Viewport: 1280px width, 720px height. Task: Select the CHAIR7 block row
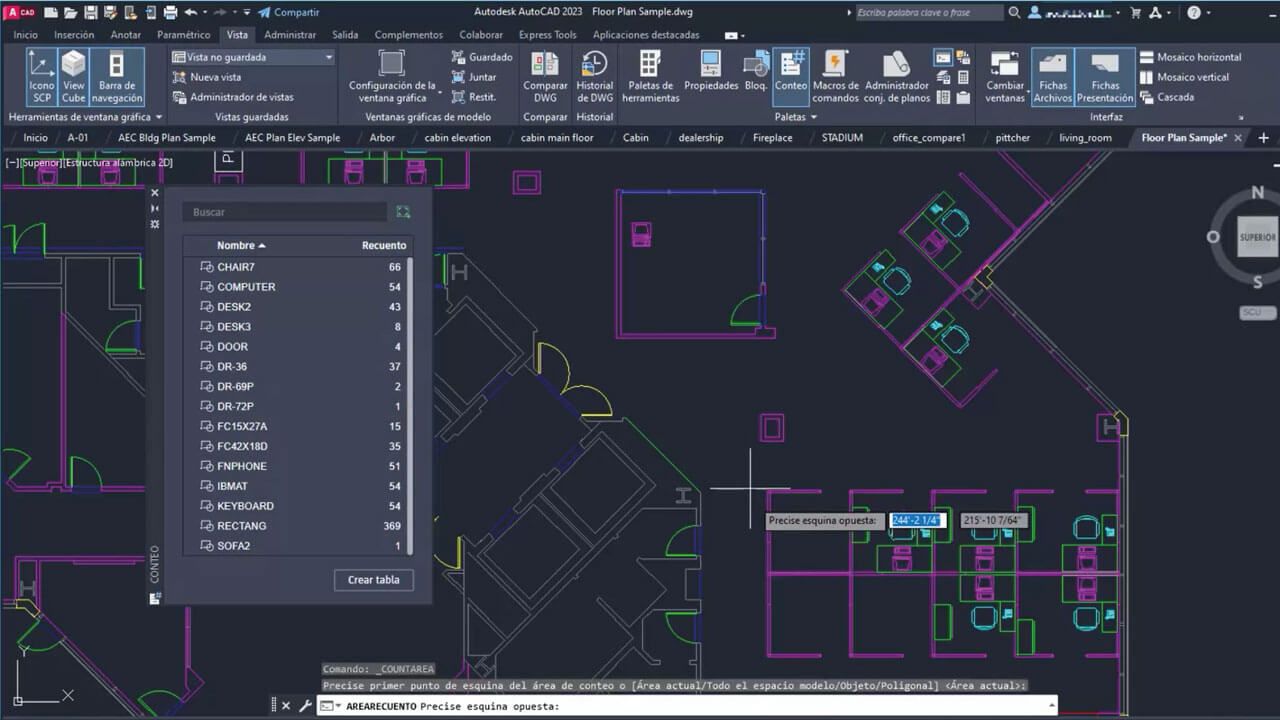[x=296, y=267]
